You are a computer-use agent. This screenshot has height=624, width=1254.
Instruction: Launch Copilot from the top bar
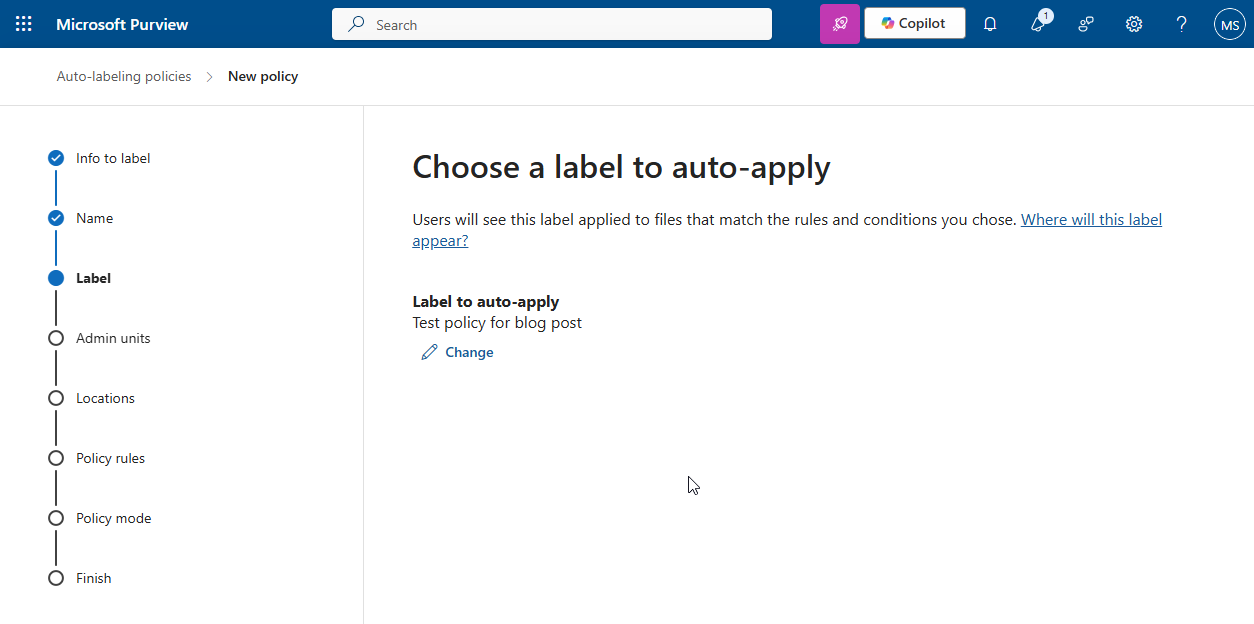click(x=914, y=23)
